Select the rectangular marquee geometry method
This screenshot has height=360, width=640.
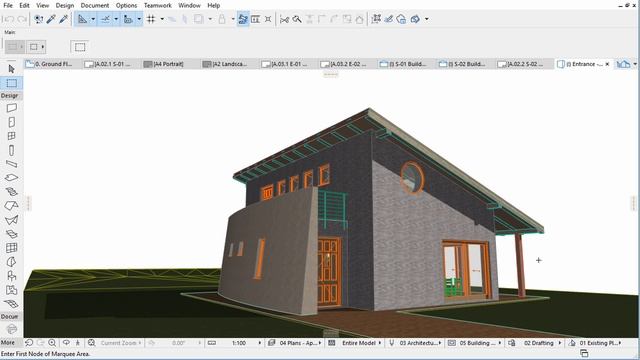tap(80, 47)
